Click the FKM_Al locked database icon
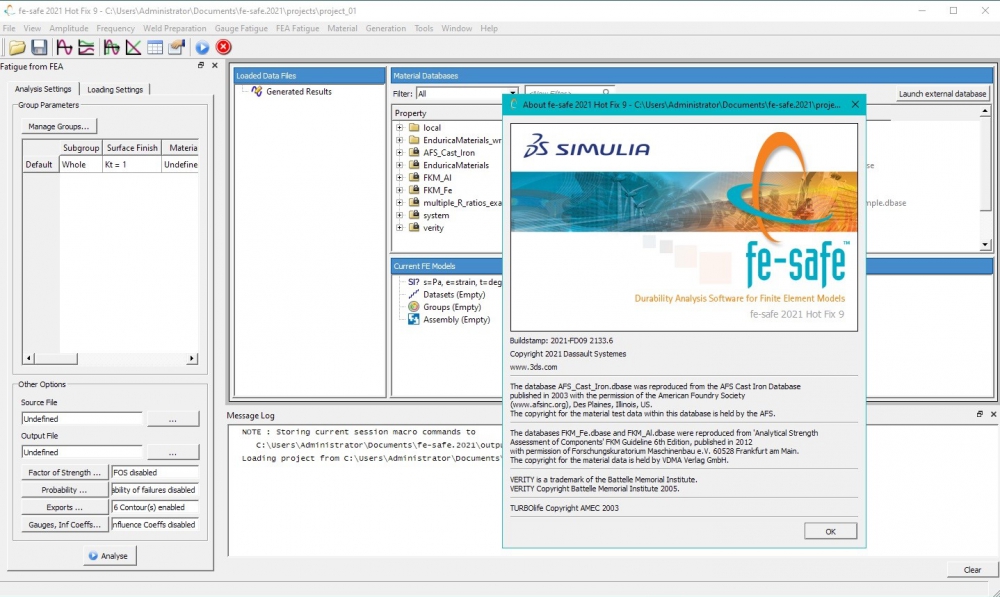This screenshot has width=1000, height=597. [414, 177]
